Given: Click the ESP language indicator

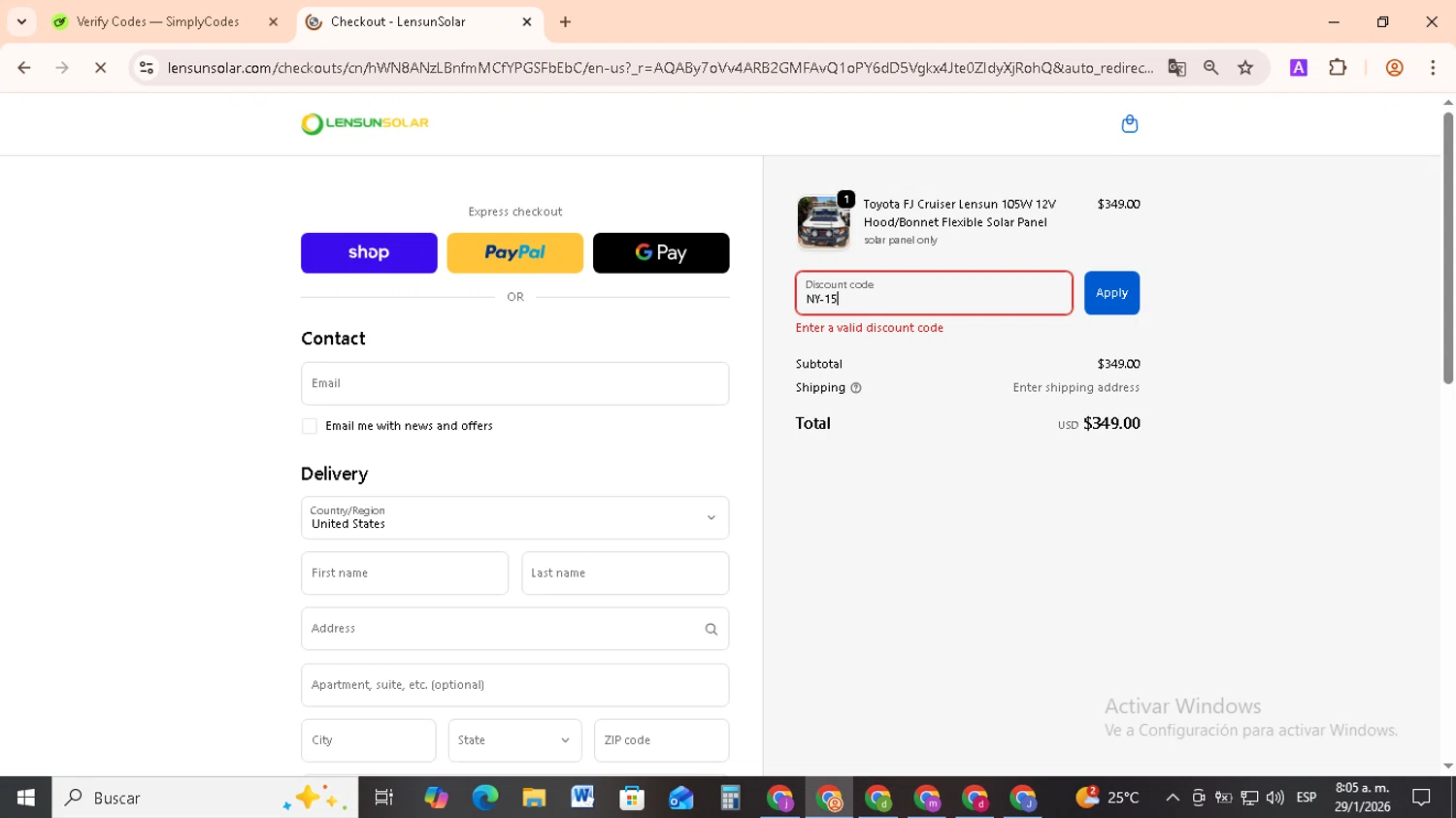Looking at the screenshot, I should point(1307,798).
